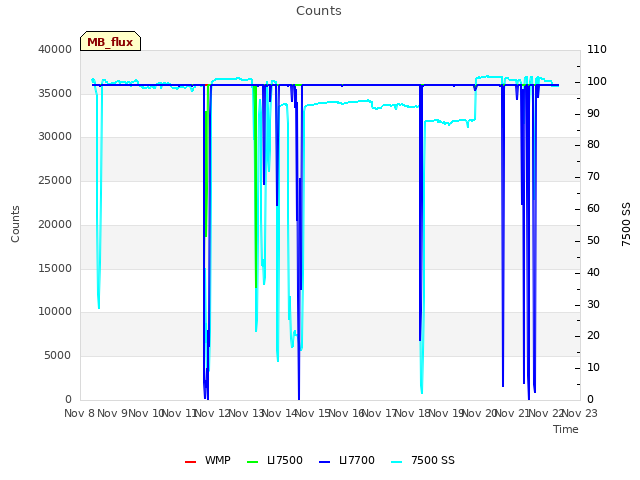Click the 20 right axis tick
The height and width of the screenshot is (480, 640).
[x=593, y=336]
